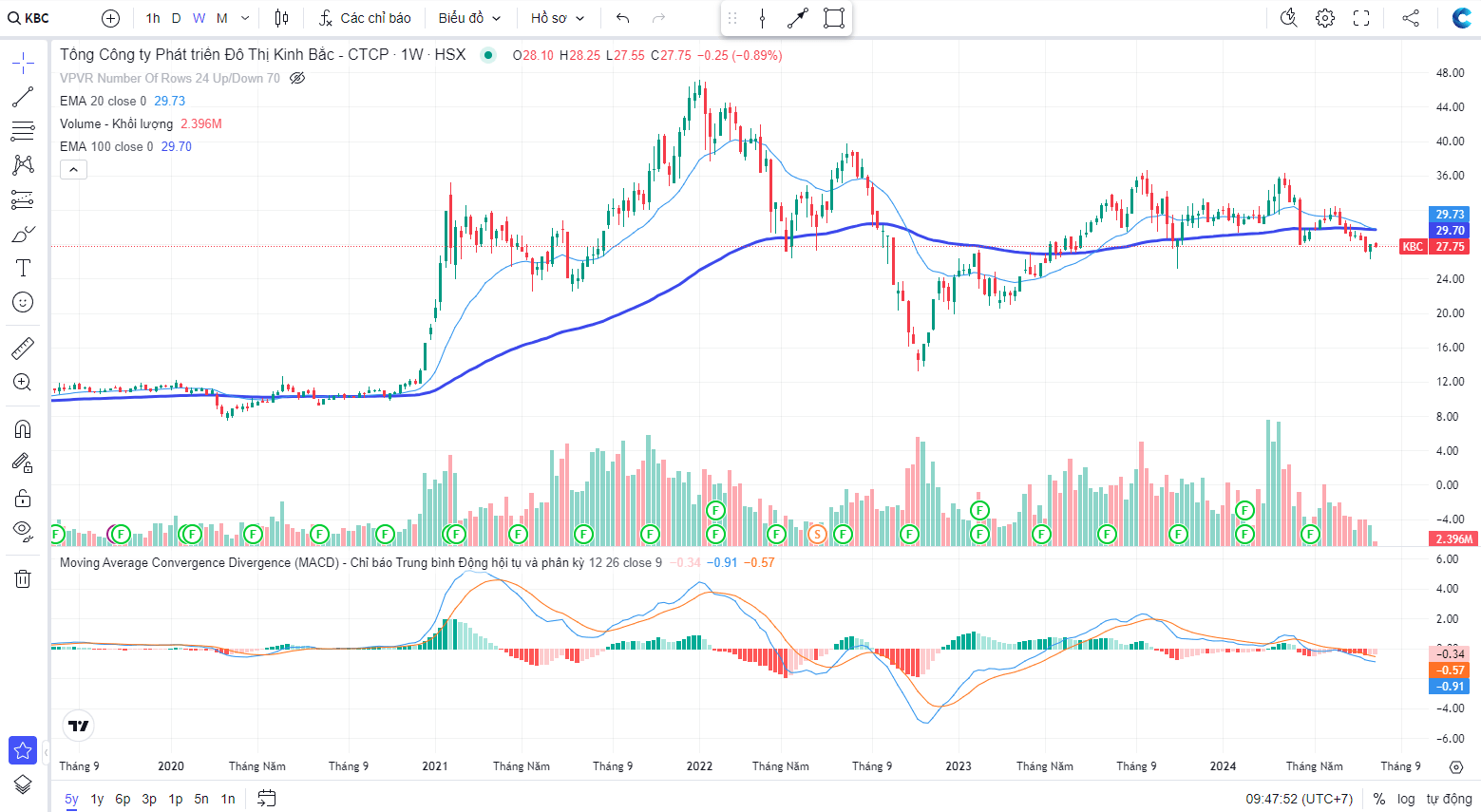Open the object tree layers panel
1481x812 pixels.
coord(23,784)
